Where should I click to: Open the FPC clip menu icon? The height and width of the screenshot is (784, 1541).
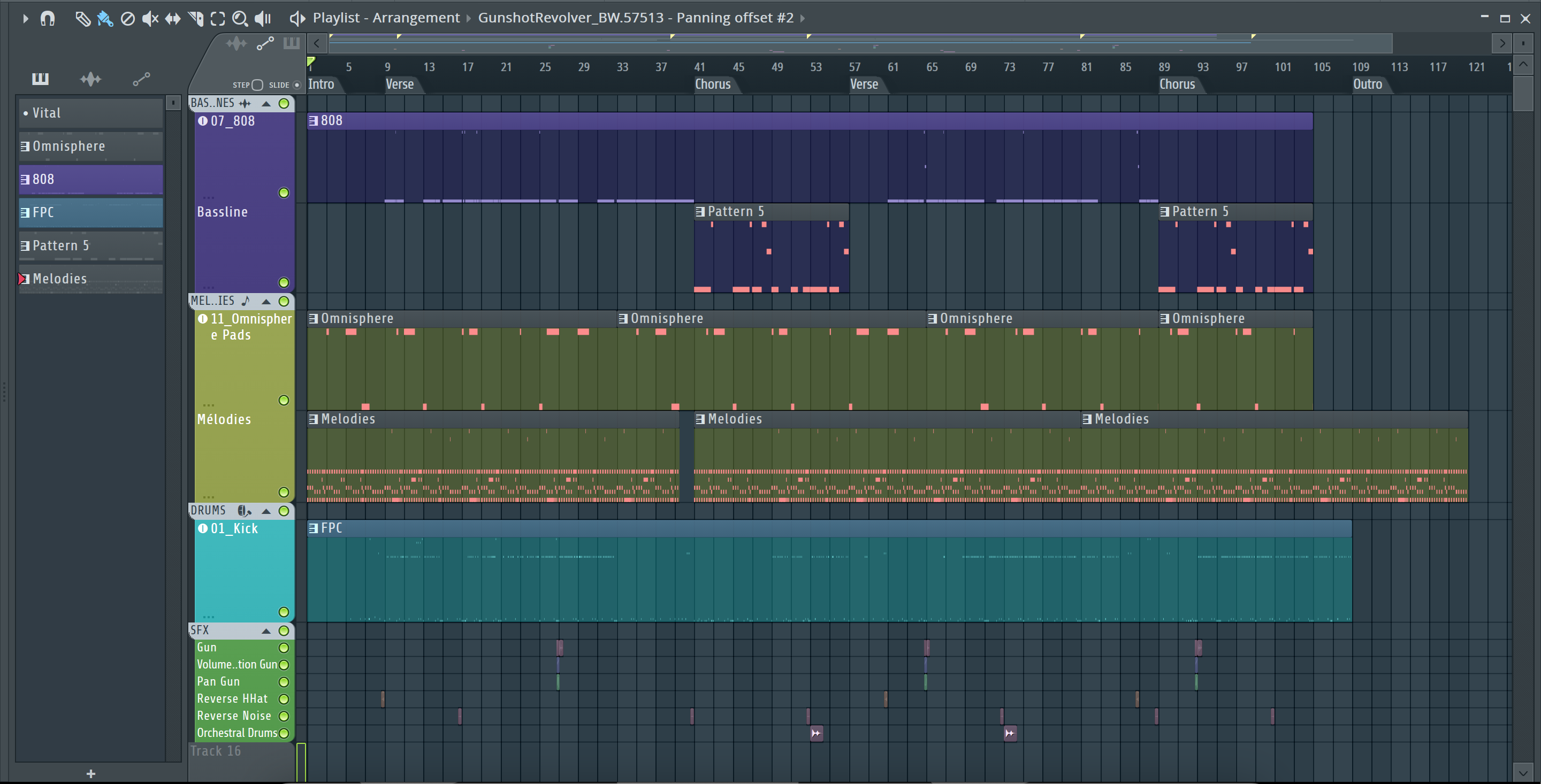click(x=313, y=528)
